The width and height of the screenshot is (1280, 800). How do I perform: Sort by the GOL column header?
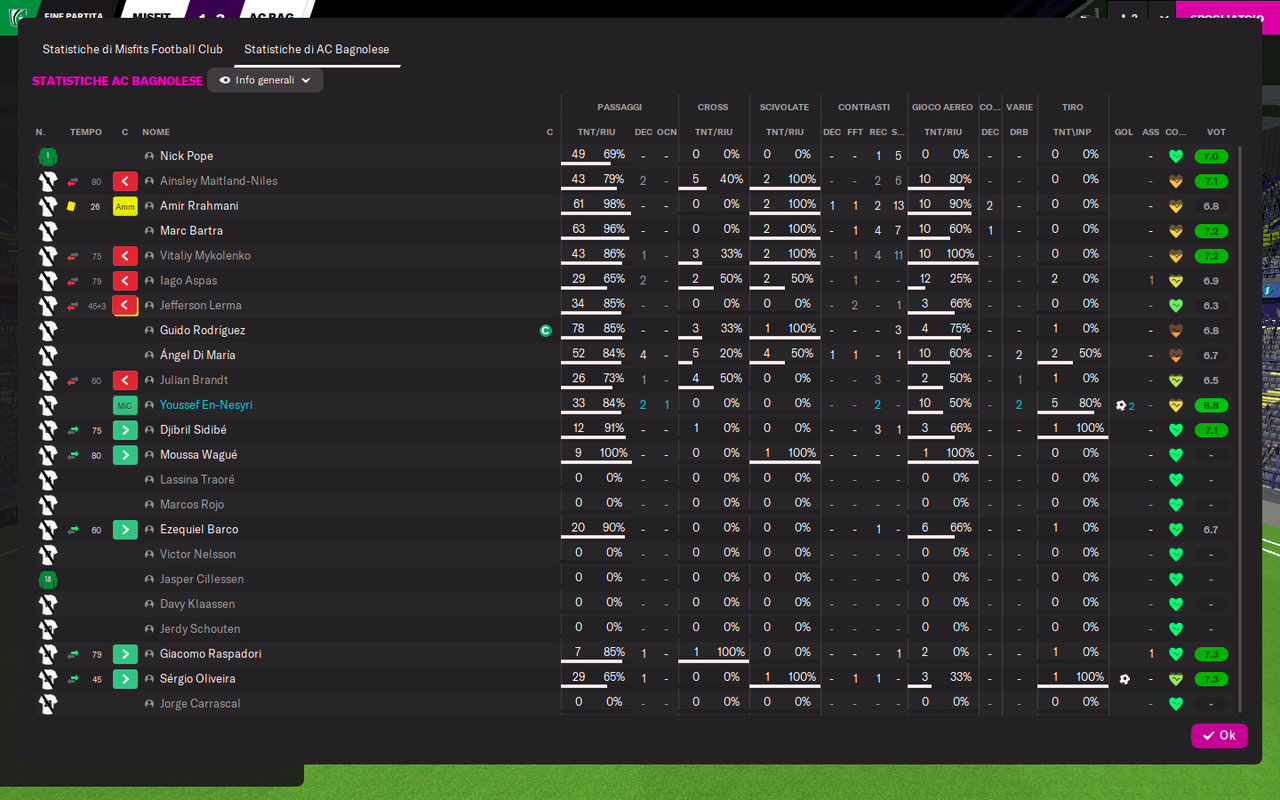(1124, 132)
